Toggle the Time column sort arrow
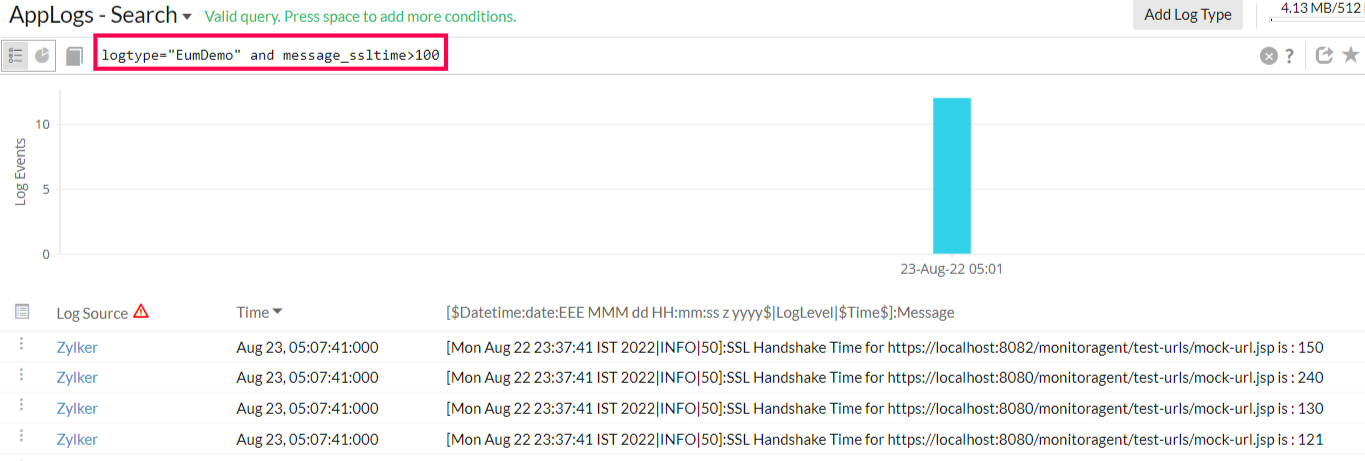This screenshot has height=461, width=1365. pos(278,312)
